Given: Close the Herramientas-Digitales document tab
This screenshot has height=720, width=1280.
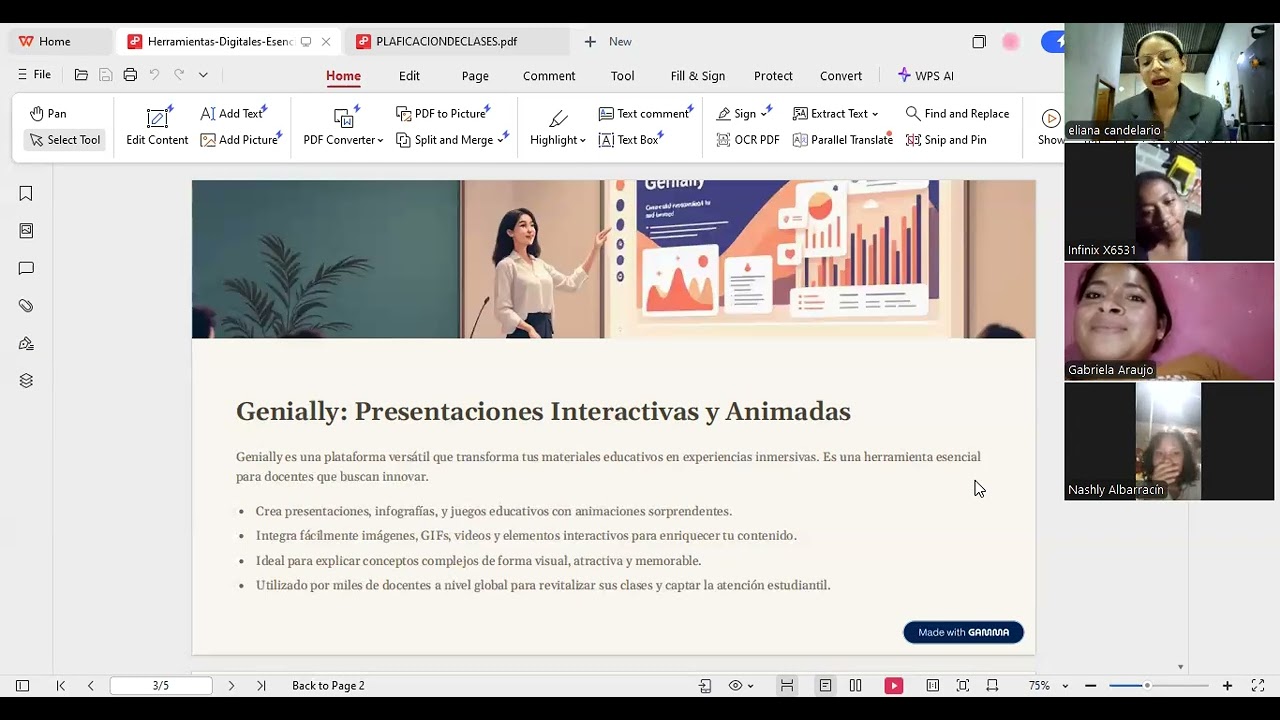Looking at the screenshot, I should pyautogui.click(x=326, y=42).
